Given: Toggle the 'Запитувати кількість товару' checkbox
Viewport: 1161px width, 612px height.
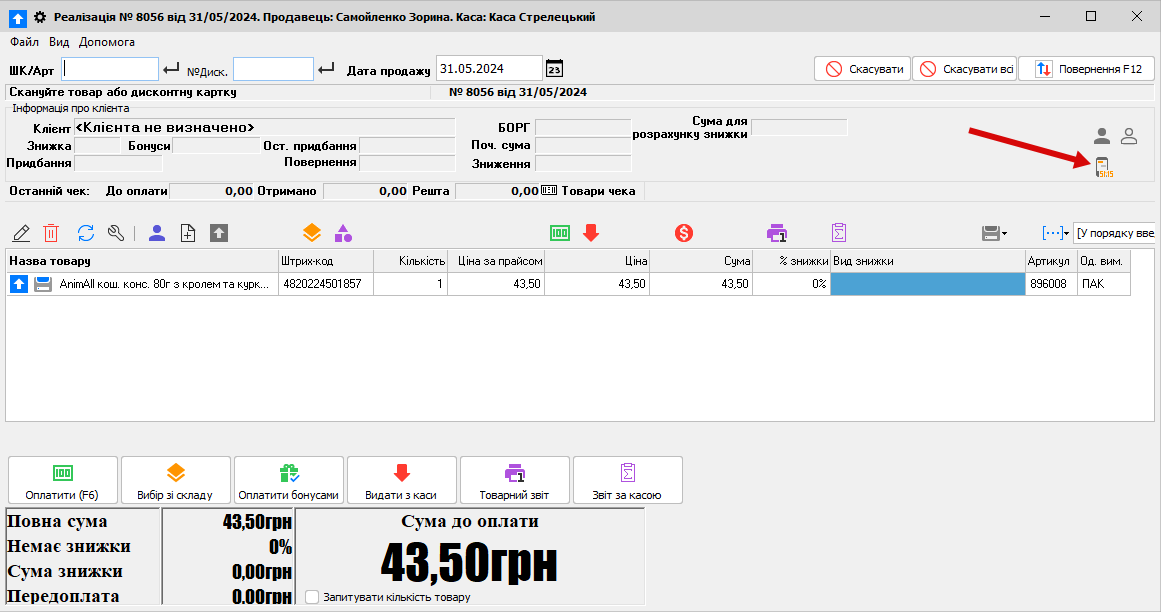Looking at the screenshot, I should [312, 597].
